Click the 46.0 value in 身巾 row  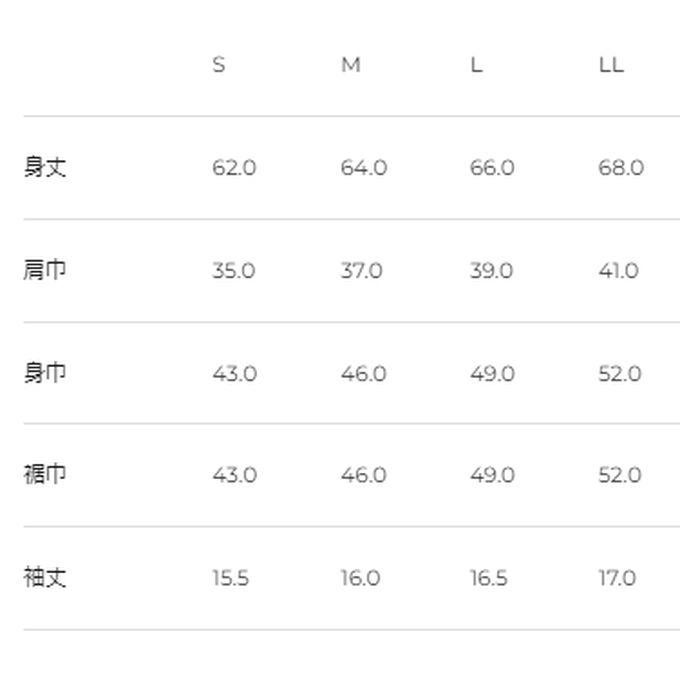click(x=363, y=374)
